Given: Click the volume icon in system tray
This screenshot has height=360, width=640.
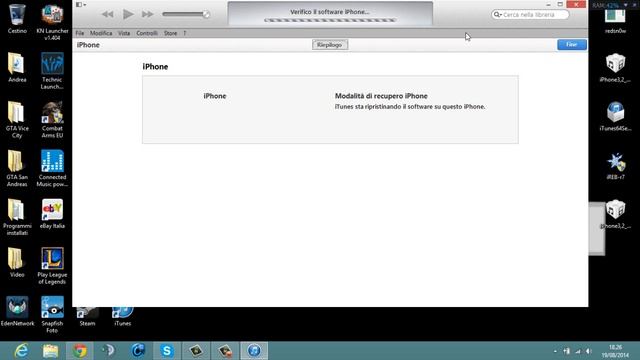Looking at the screenshot, I should click(x=589, y=351).
